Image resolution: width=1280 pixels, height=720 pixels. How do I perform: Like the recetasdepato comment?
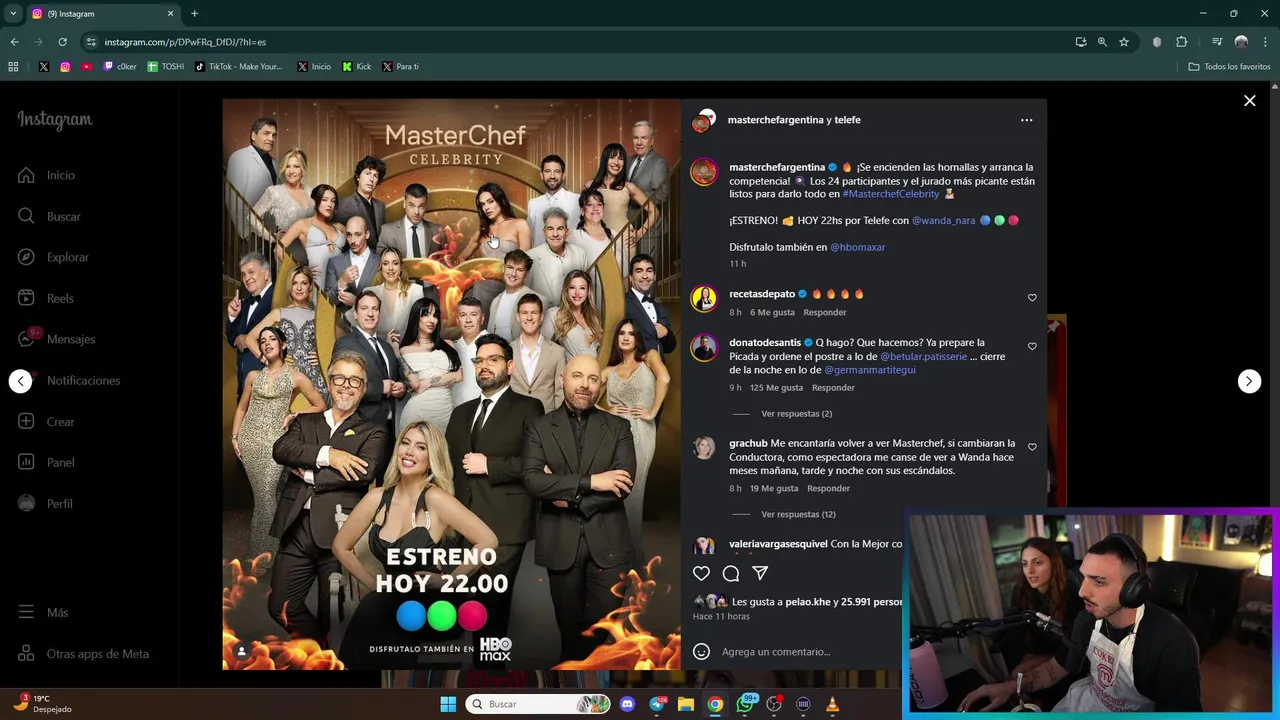click(x=1032, y=297)
